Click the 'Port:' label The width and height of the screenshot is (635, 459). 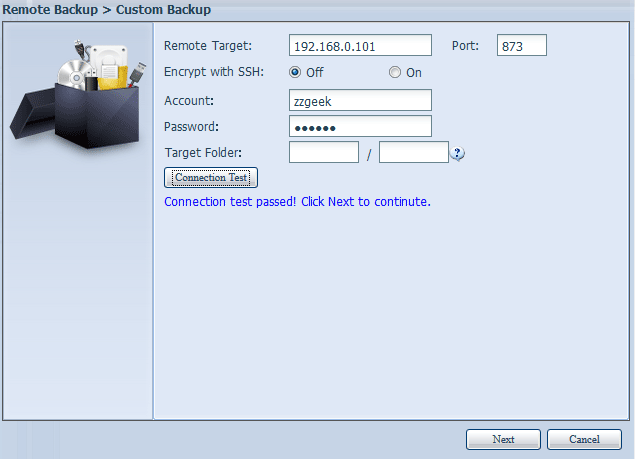465,46
